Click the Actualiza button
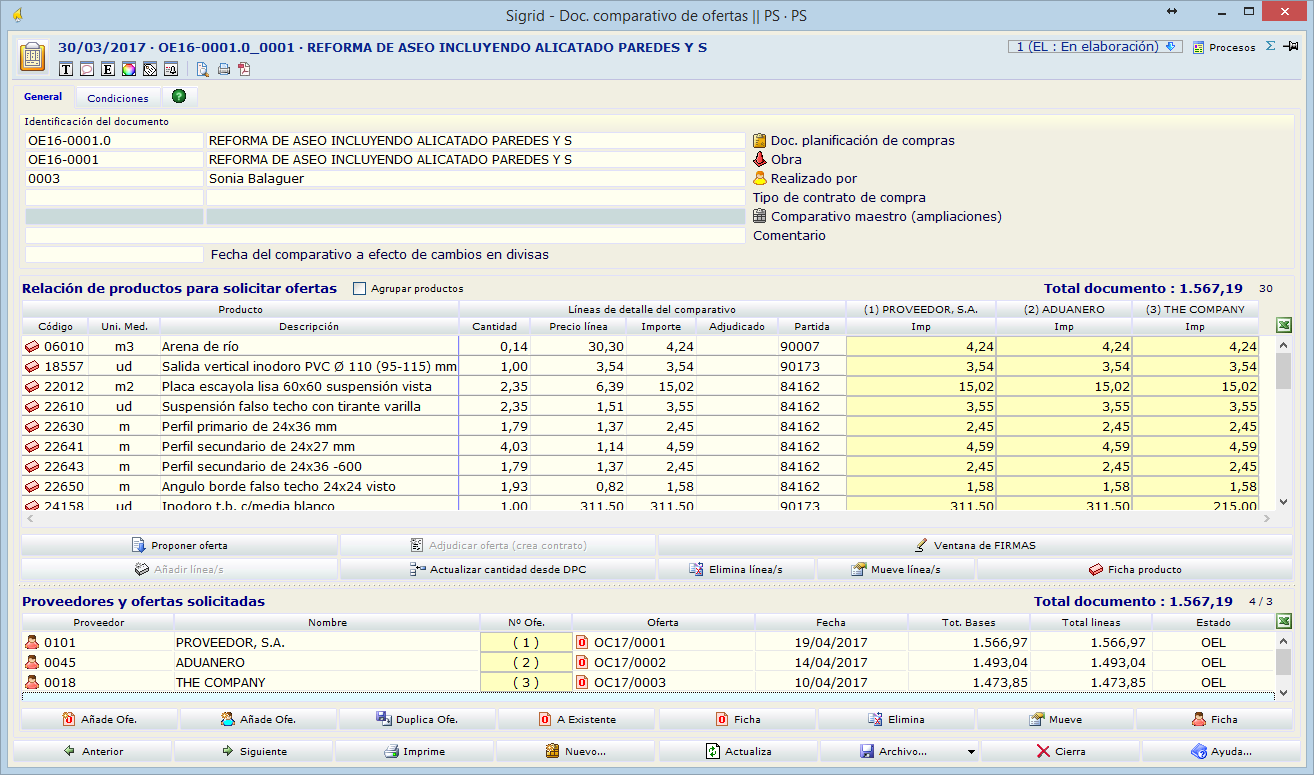Viewport: 1314px width, 775px height. [738, 751]
